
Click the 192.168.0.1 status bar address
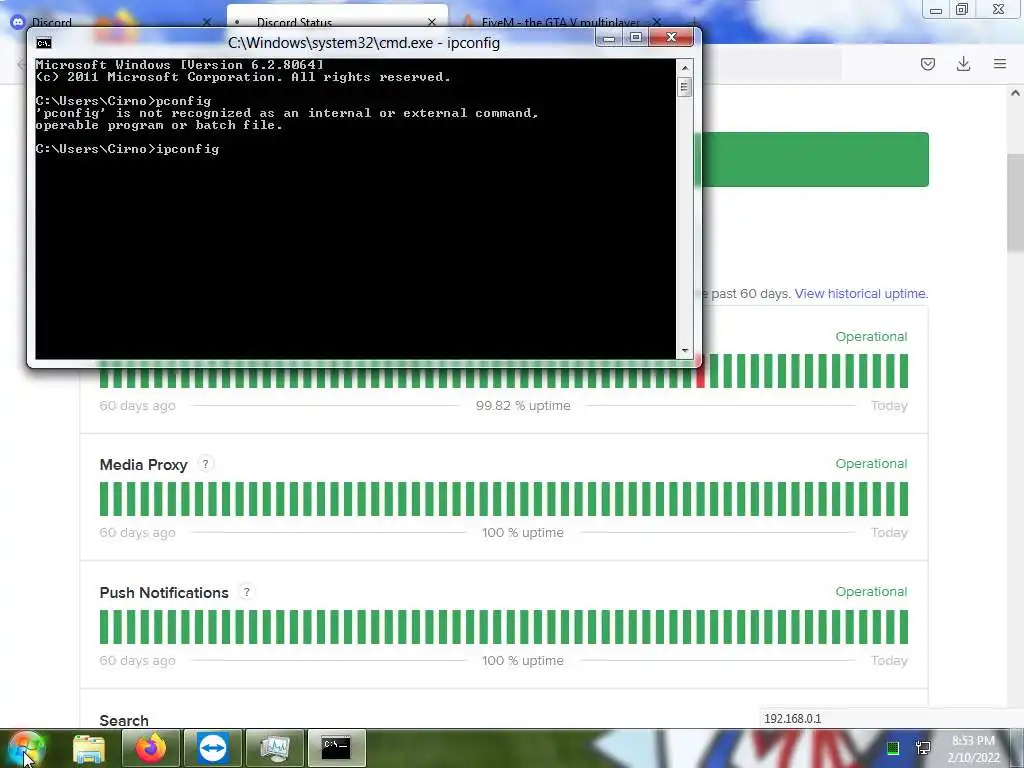(x=792, y=718)
